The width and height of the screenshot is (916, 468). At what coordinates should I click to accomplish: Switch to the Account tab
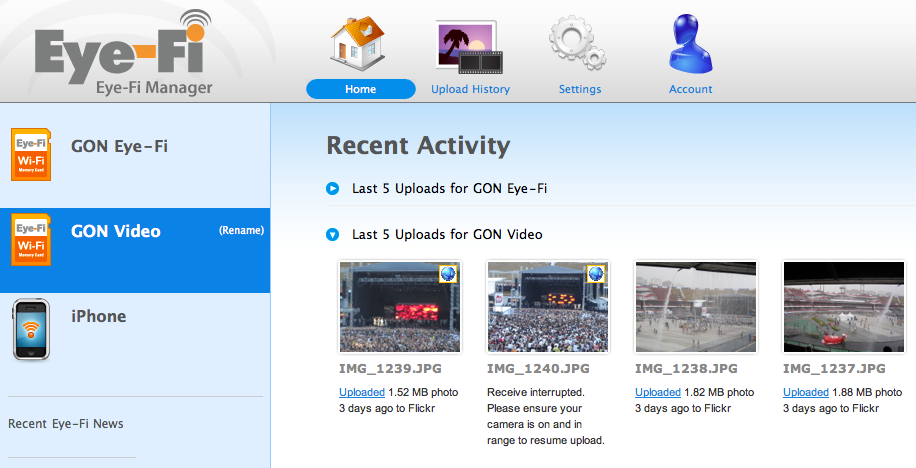pyautogui.click(x=691, y=89)
